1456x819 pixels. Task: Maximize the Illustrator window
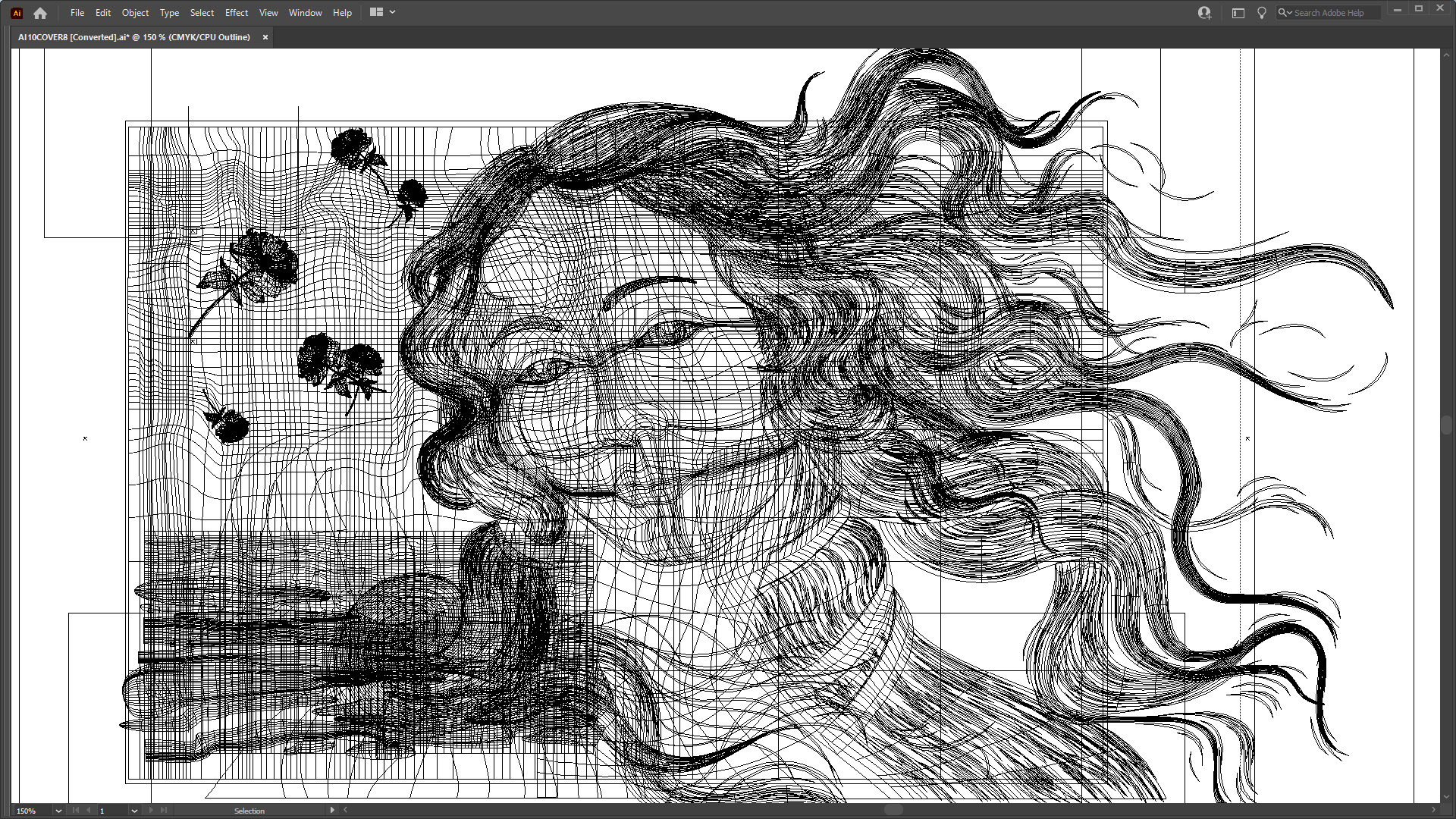pyautogui.click(x=1418, y=9)
